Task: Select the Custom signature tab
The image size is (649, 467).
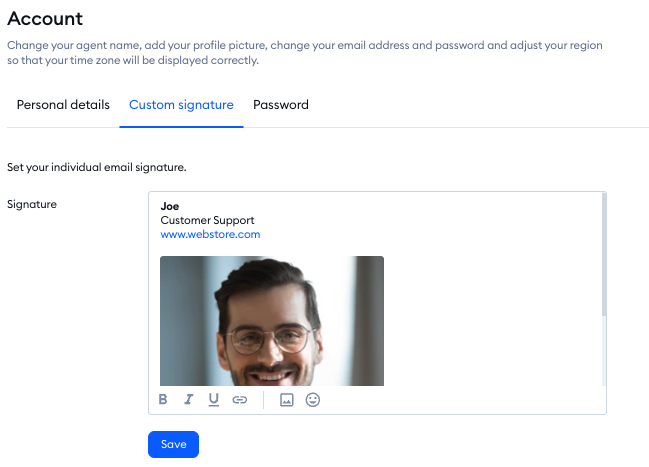Action: [x=181, y=105]
